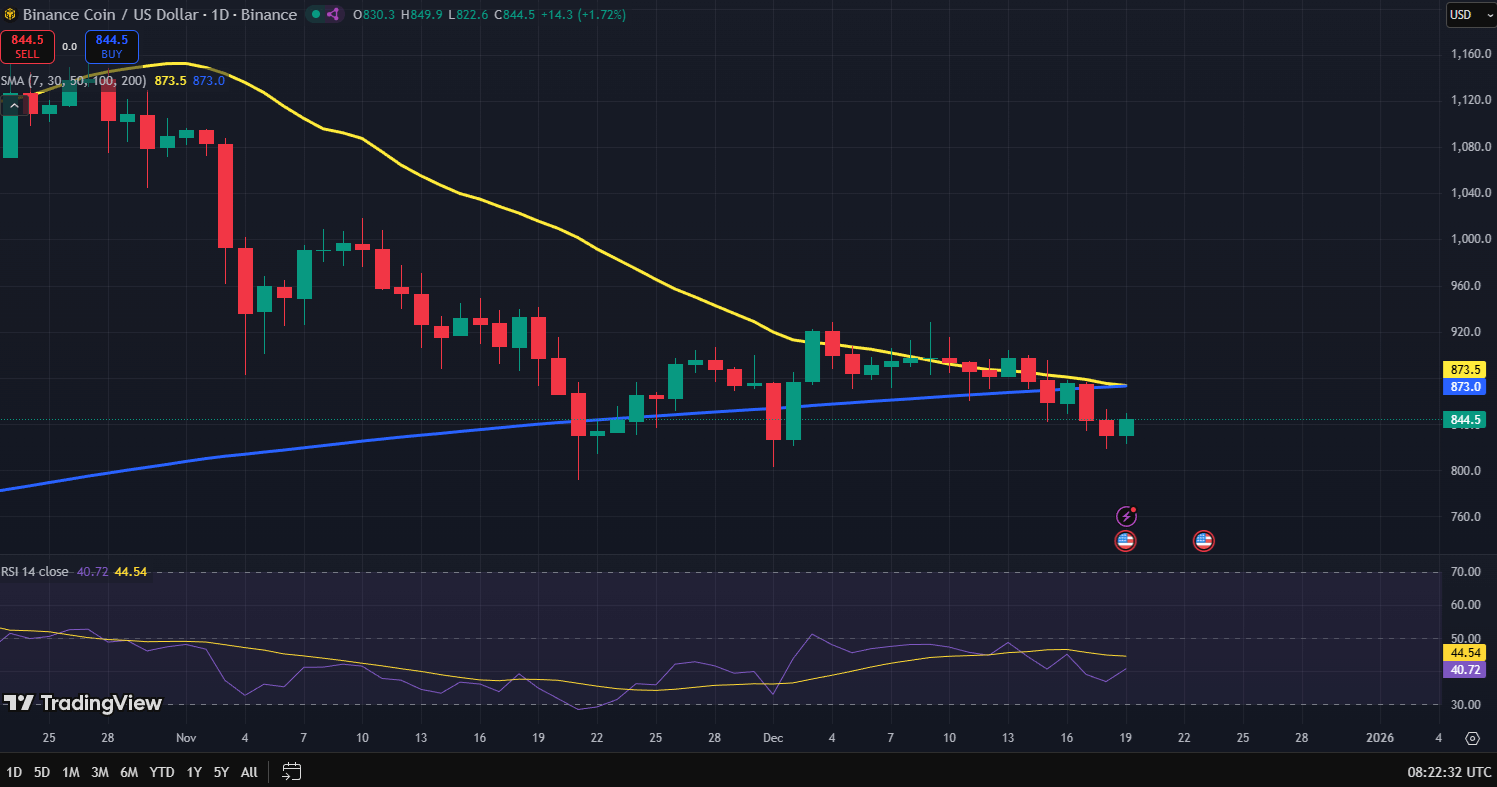Click the purple data-source icon beside the symbol
The width and height of the screenshot is (1497, 787).
point(333,14)
